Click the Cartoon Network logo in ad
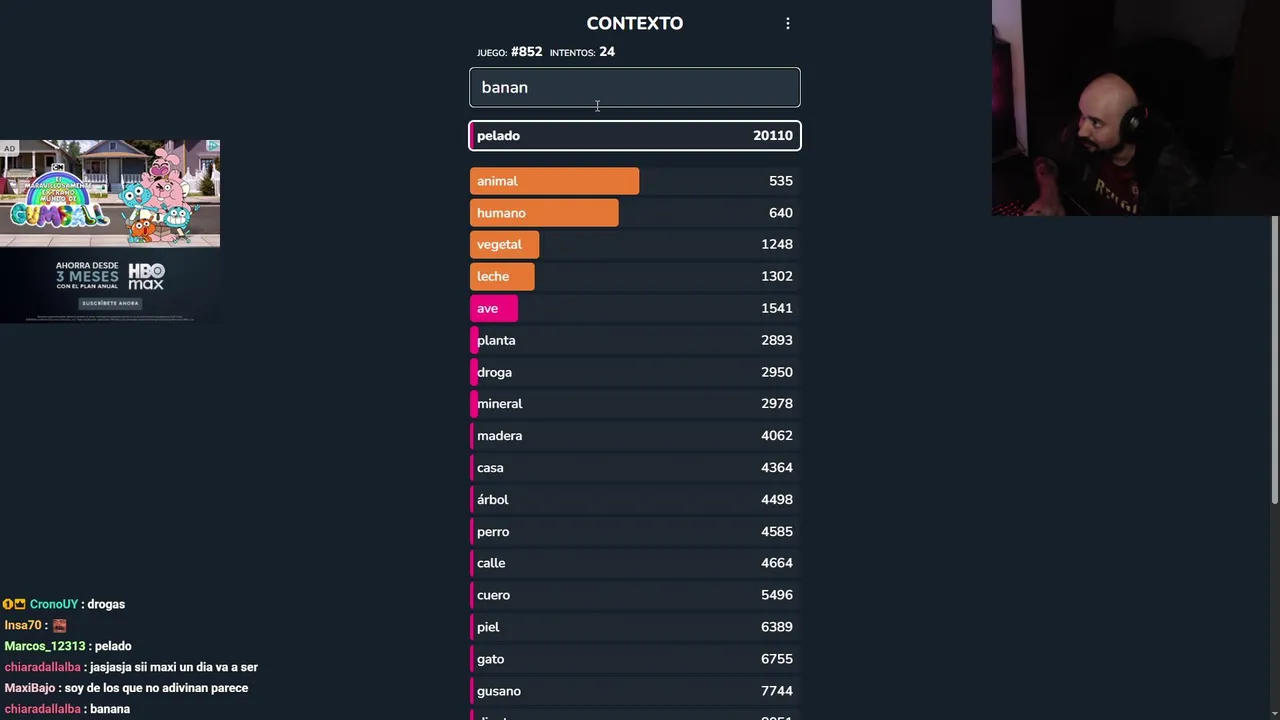This screenshot has width=1280, height=720. pyautogui.click(x=58, y=167)
